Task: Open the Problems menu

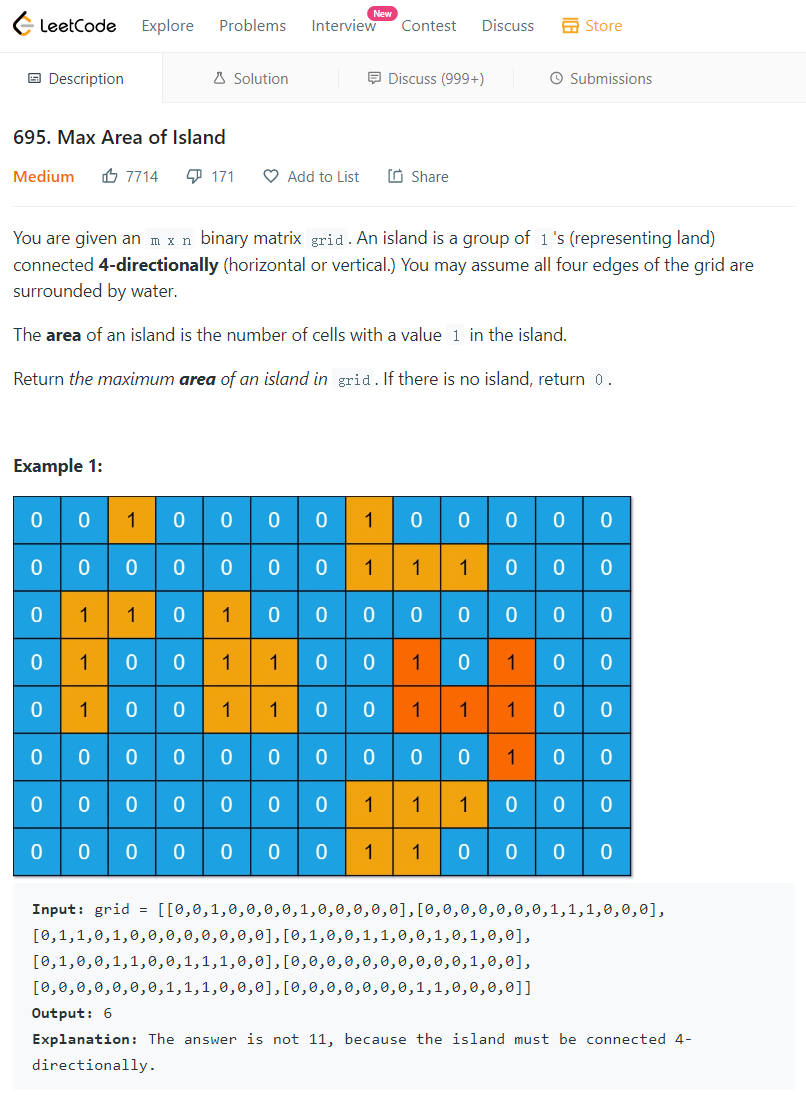Action: (252, 25)
